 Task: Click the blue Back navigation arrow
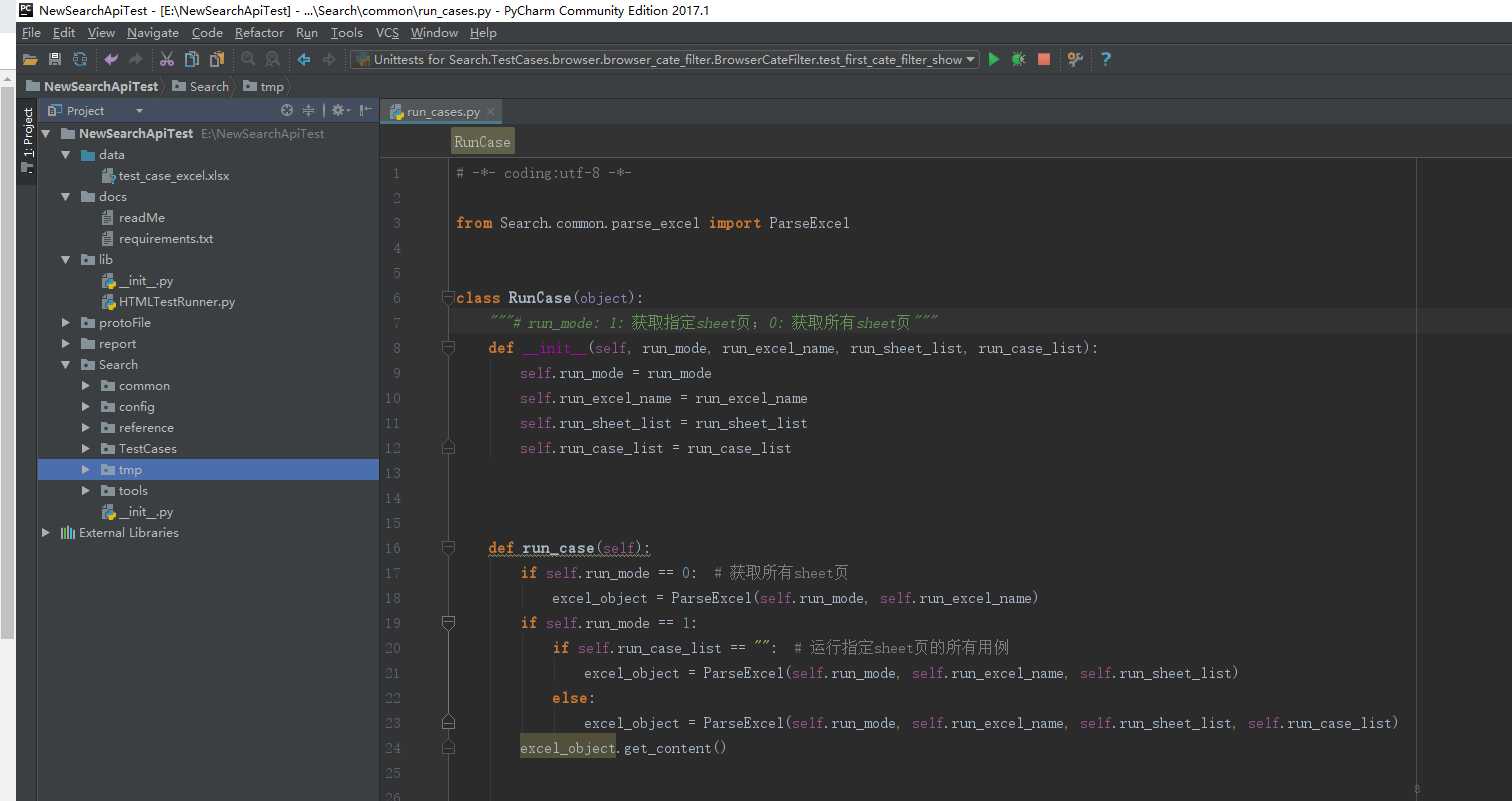click(304, 60)
